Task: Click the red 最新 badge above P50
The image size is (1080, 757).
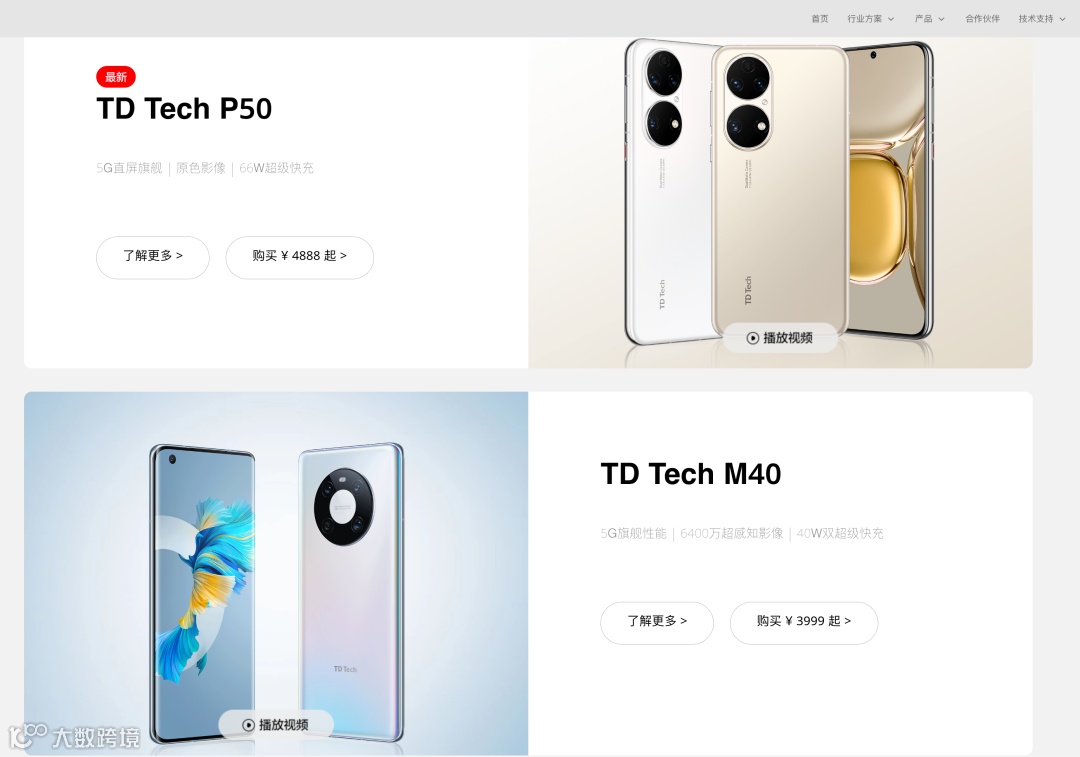Action: 116,77
